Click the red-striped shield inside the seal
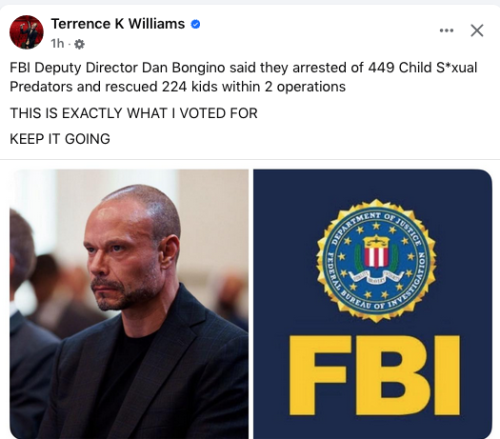The width and height of the screenshot is (500, 439). pos(376,252)
